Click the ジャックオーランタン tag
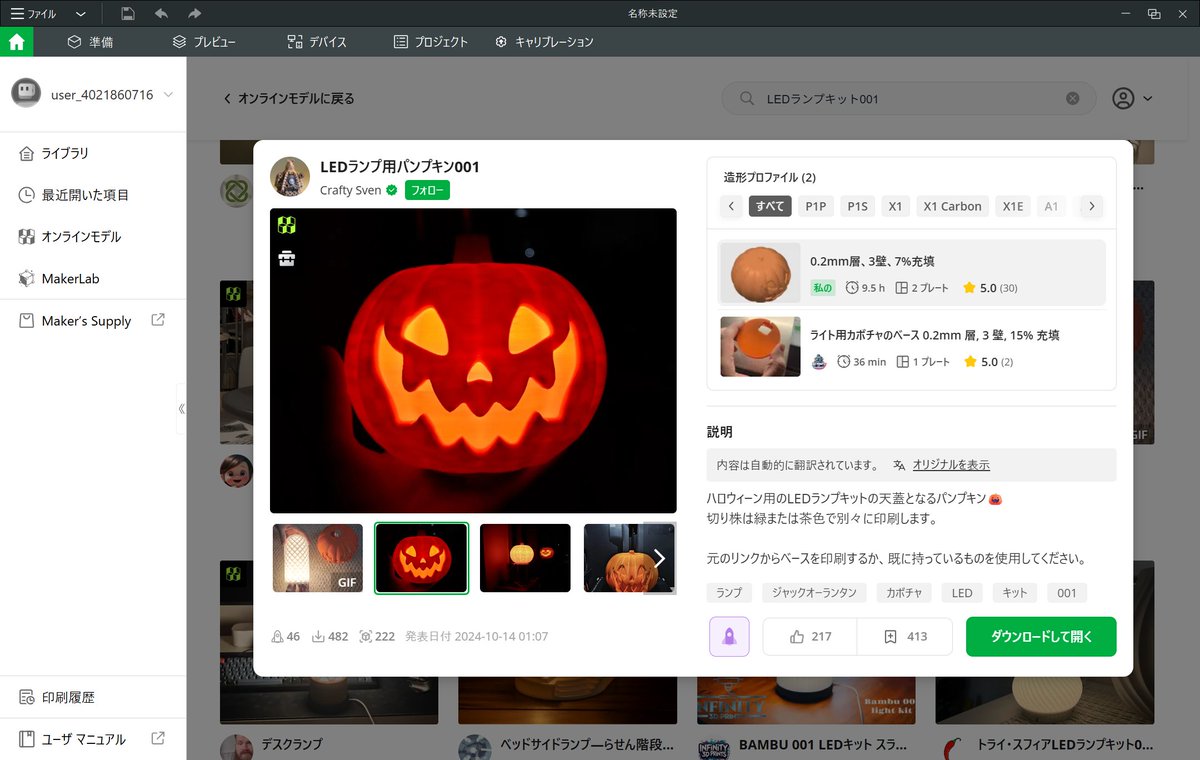Viewport: 1200px width, 760px height. 814,593
